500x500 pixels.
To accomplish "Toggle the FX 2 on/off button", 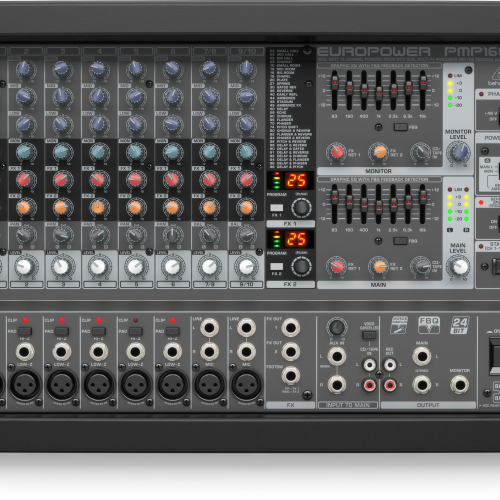I will click(276, 266).
